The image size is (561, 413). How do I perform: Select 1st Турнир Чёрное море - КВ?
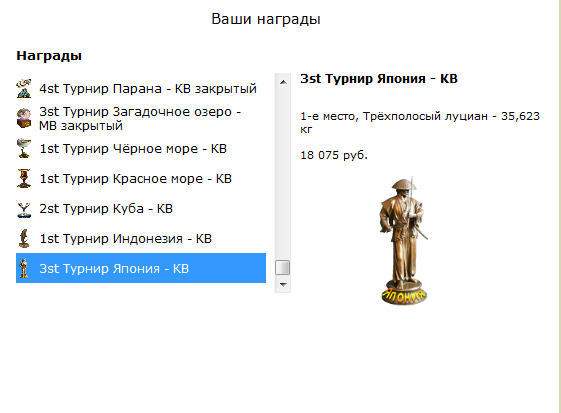tap(141, 149)
